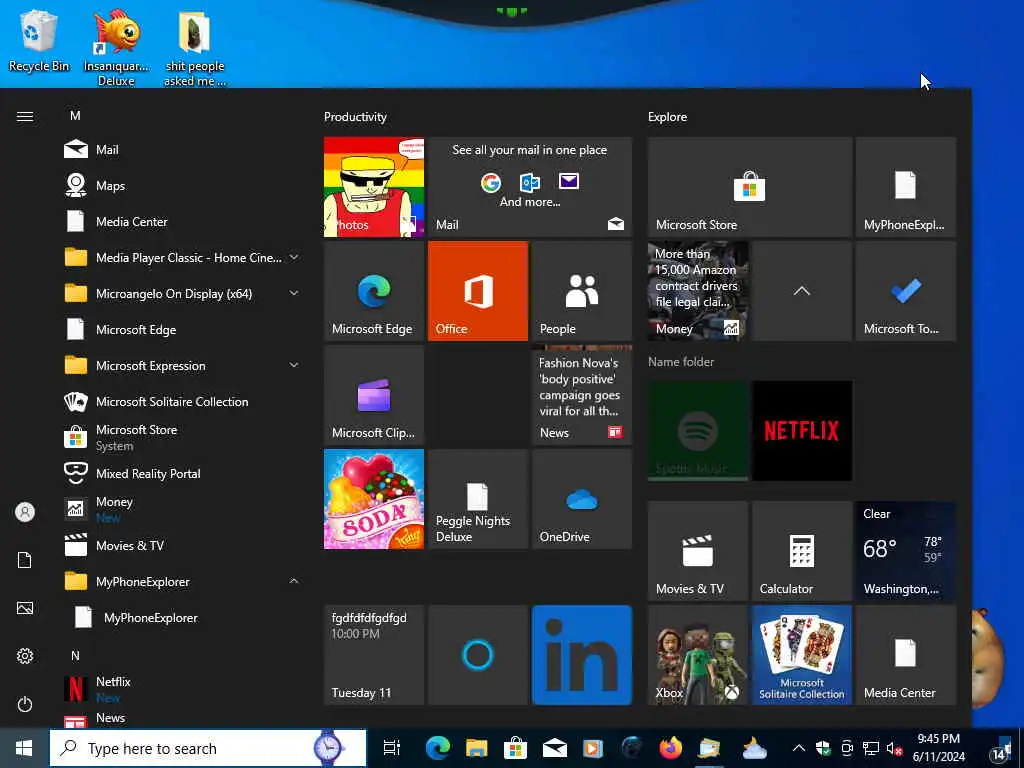Viewport: 1024px width, 768px height.
Task: Click the Microsoft Edge tile
Action: [x=374, y=291]
